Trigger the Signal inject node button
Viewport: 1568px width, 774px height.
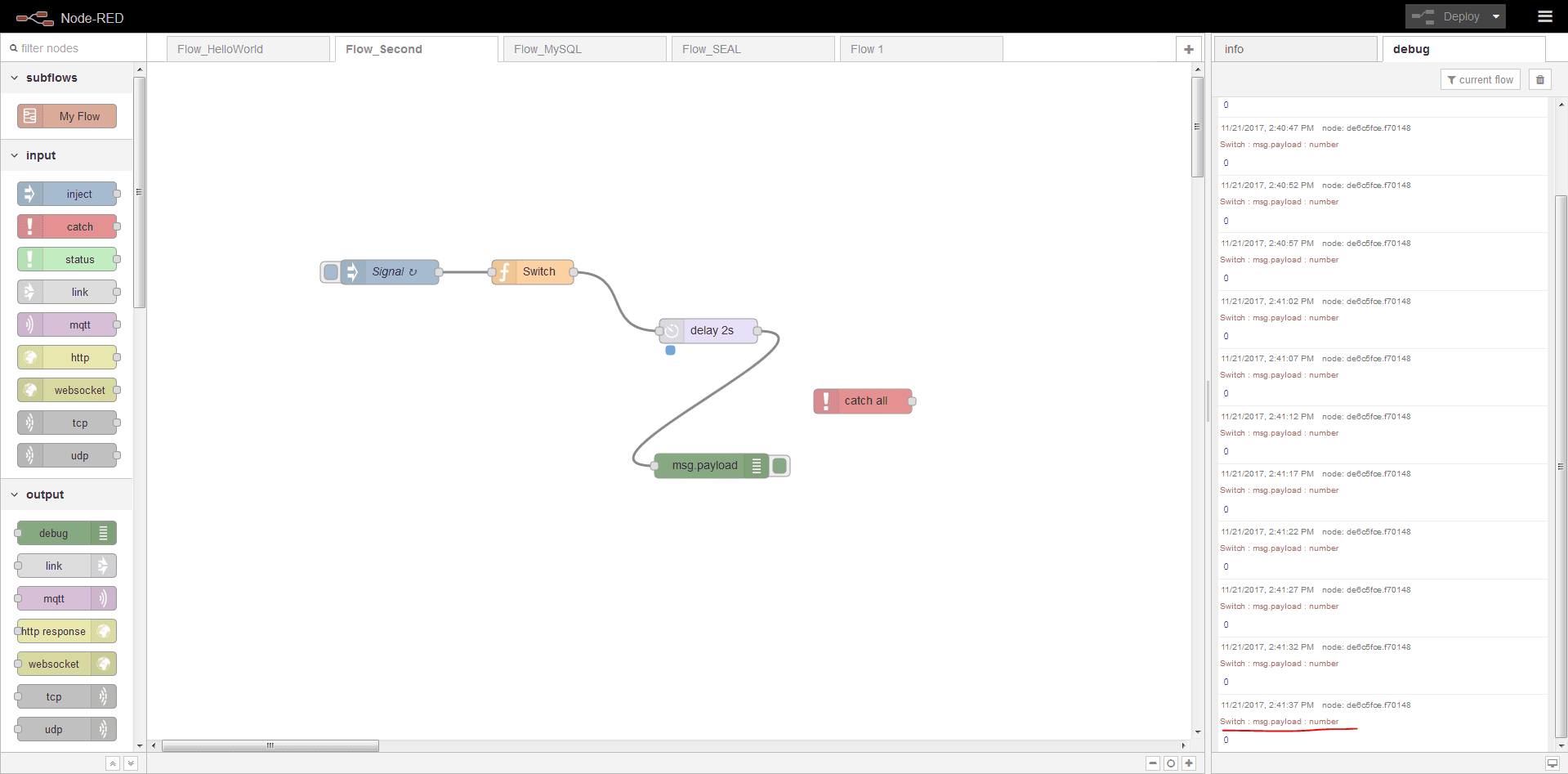[x=330, y=272]
